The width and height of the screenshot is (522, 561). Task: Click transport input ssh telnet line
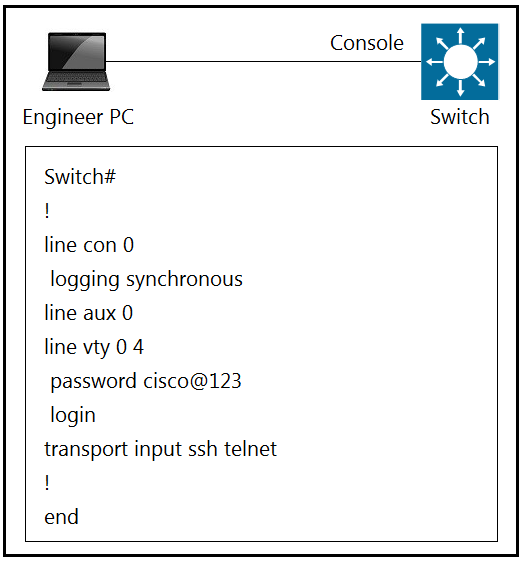point(160,449)
